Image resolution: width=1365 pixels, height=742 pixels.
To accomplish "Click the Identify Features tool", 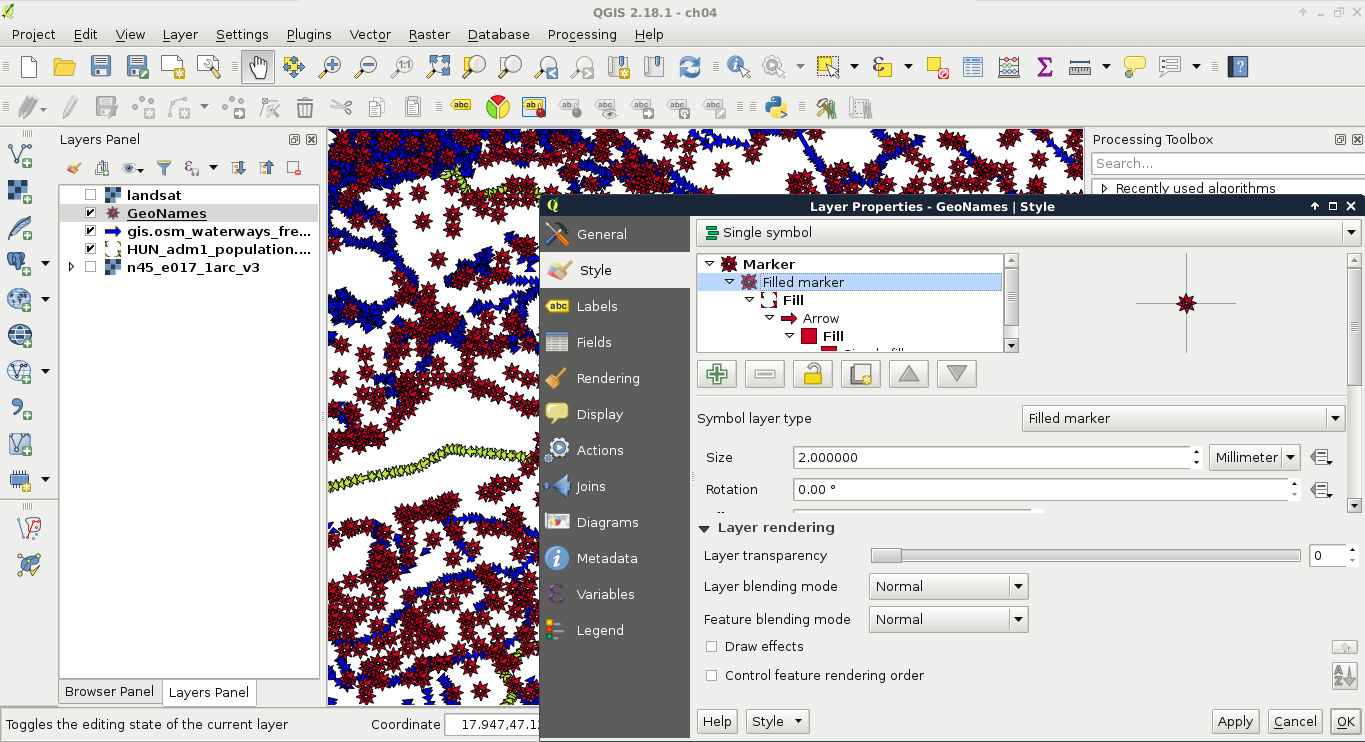I will click(x=739, y=67).
